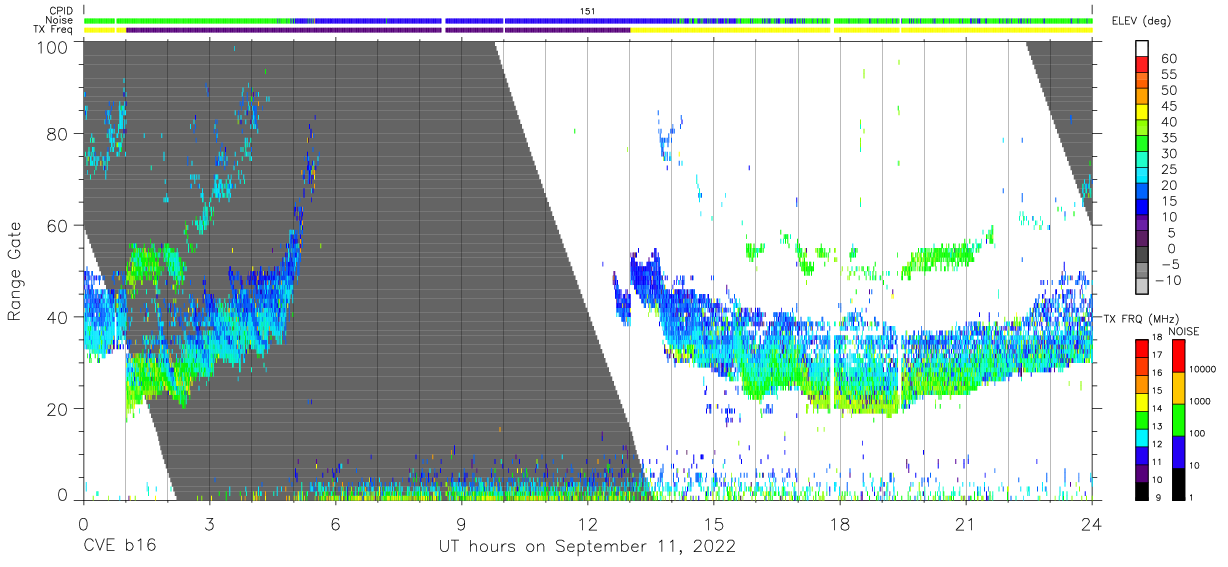Click the CPID value '151'
This screenshot has width=1228, height=567.
pos(587,11)
